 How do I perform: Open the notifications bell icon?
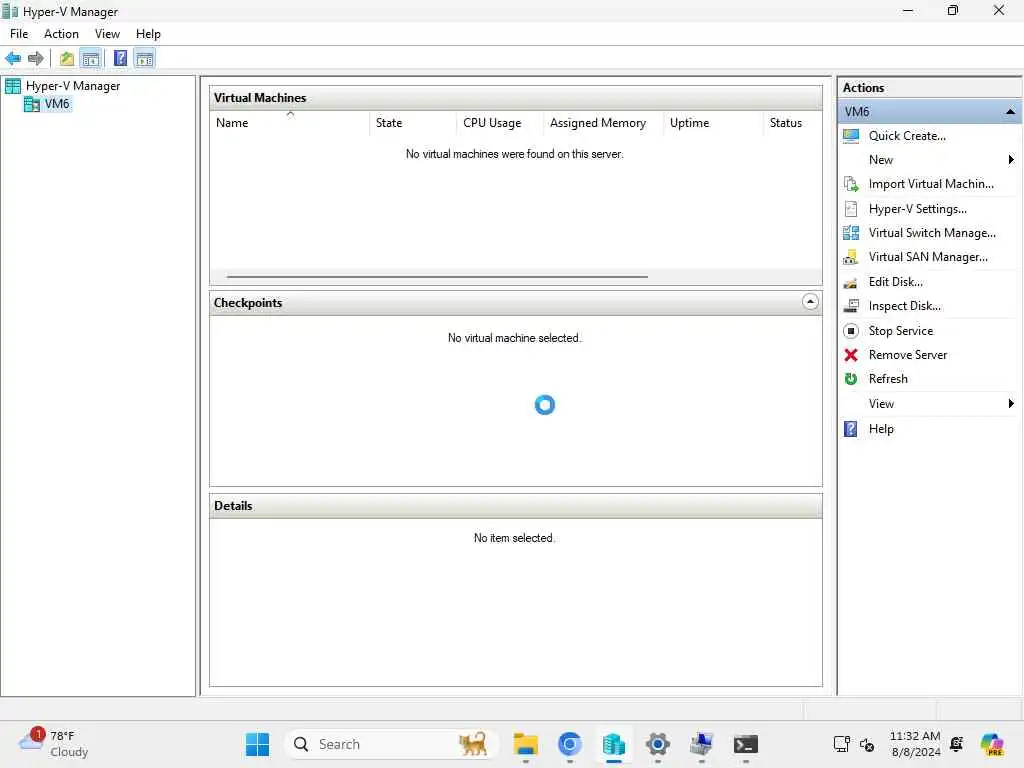tap(957, 744)
